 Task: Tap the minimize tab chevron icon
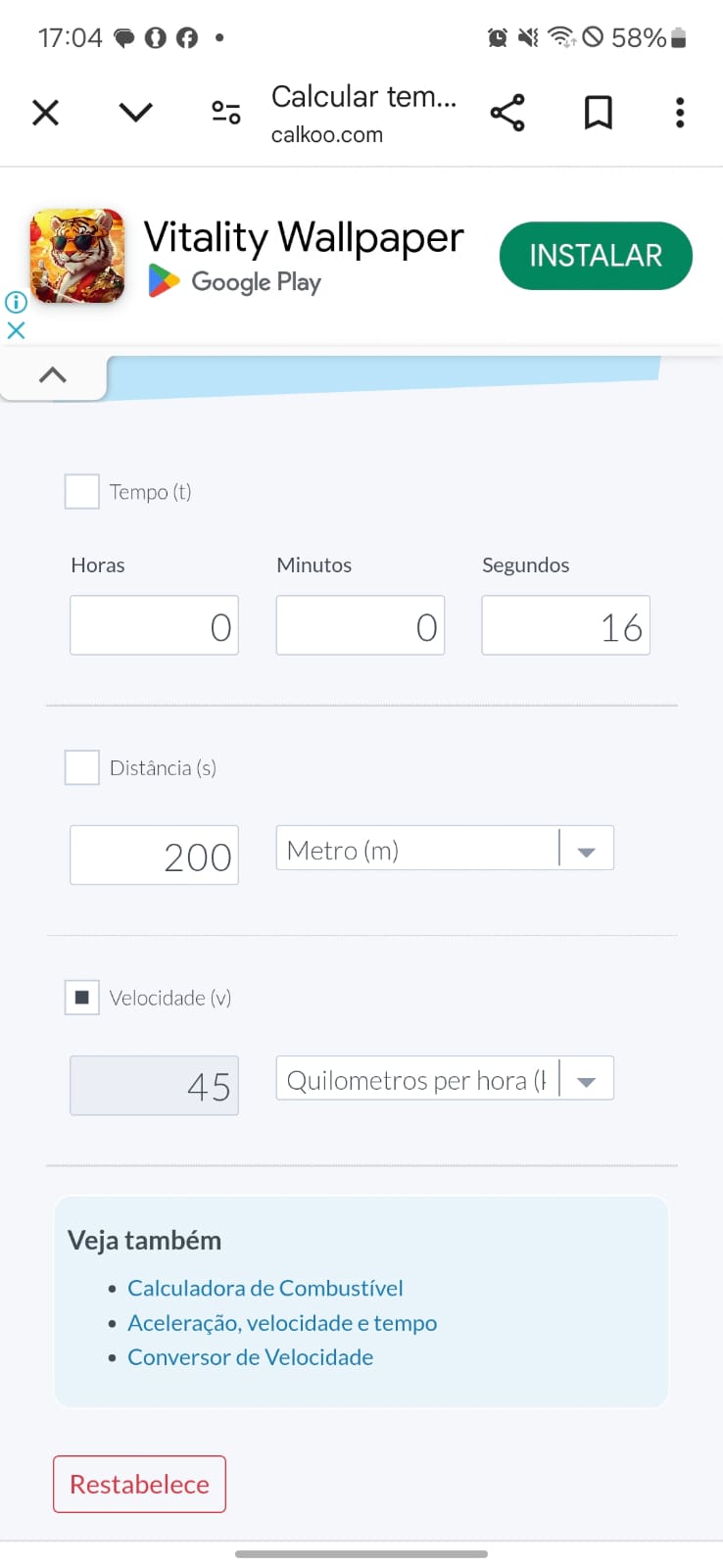tap(135, 113)
